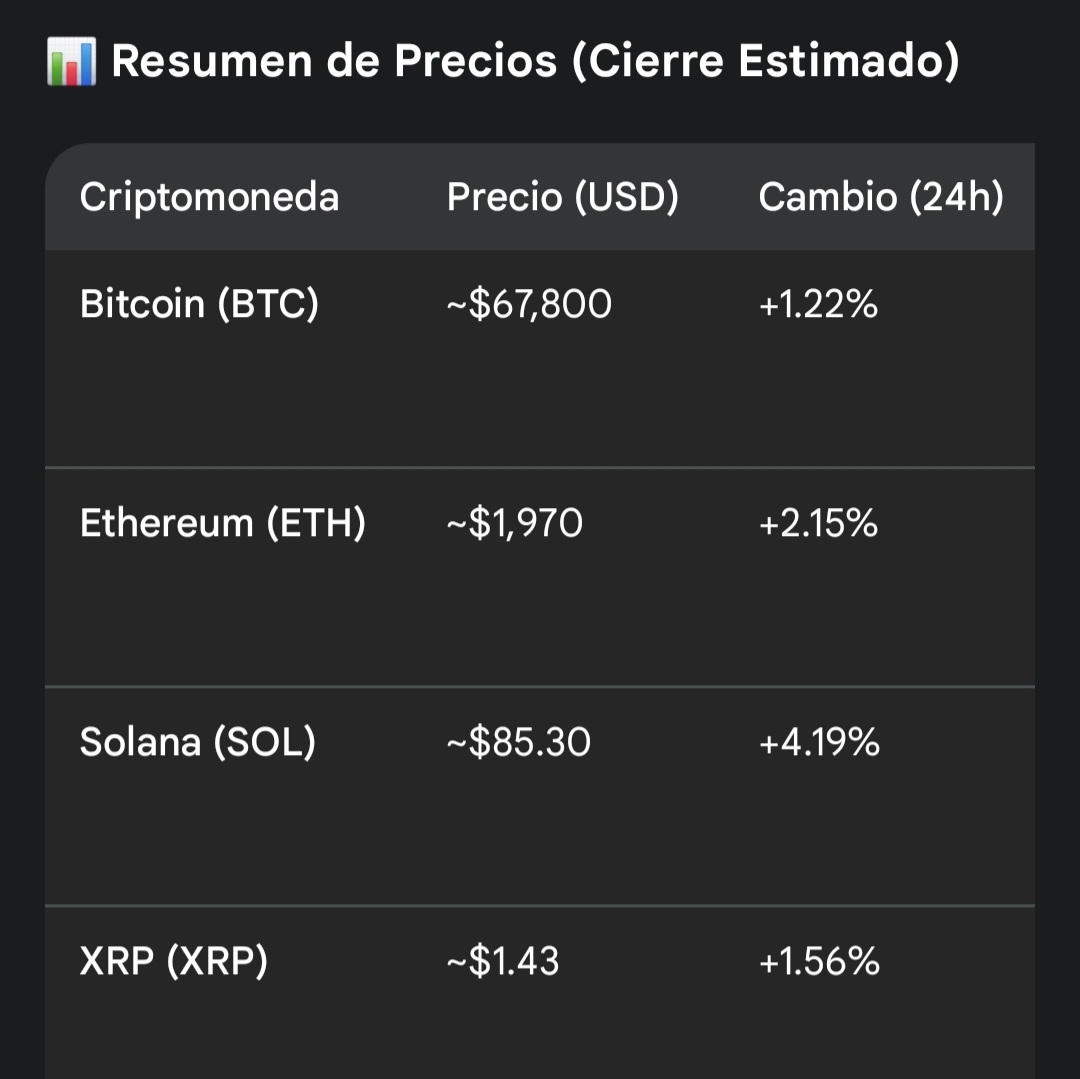Click the +1.22% change value
1080x1079 pixels.
pyautogui.click(x=818, y=304)
